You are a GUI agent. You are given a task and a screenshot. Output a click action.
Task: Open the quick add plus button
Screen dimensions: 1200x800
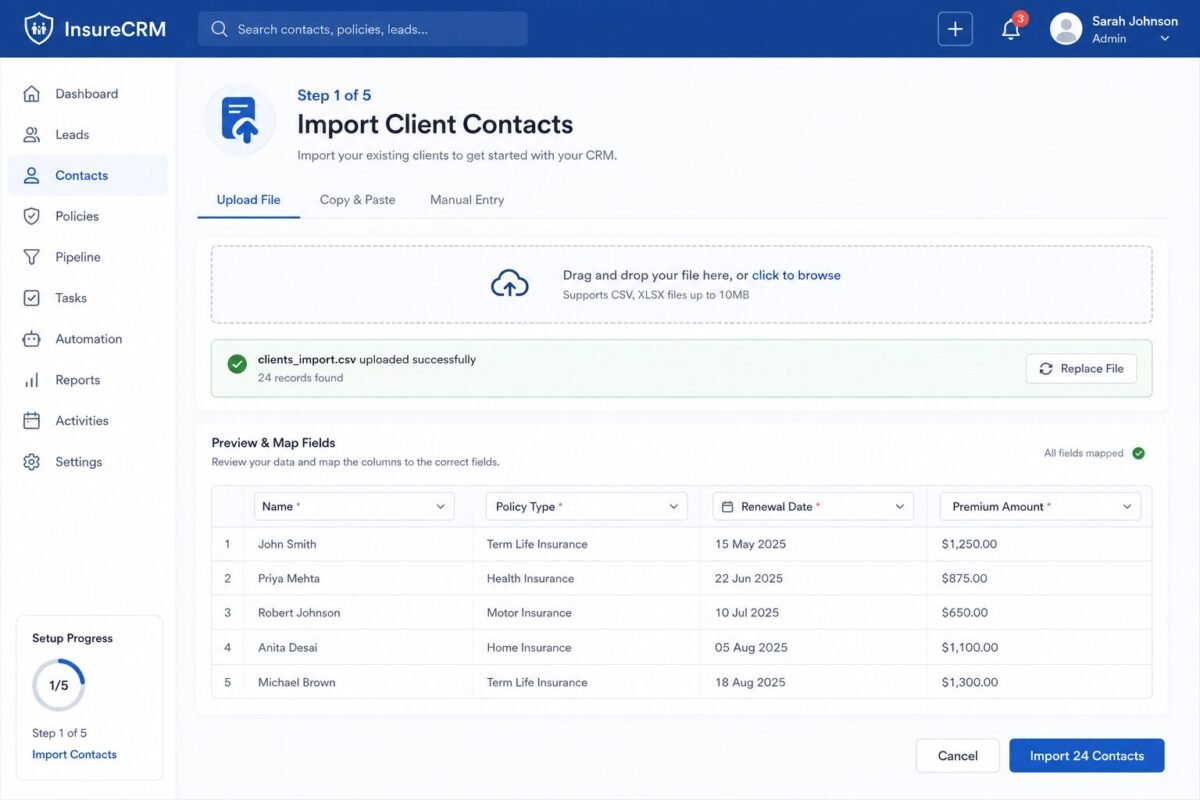pyautogui.click(x=955, y=29)
